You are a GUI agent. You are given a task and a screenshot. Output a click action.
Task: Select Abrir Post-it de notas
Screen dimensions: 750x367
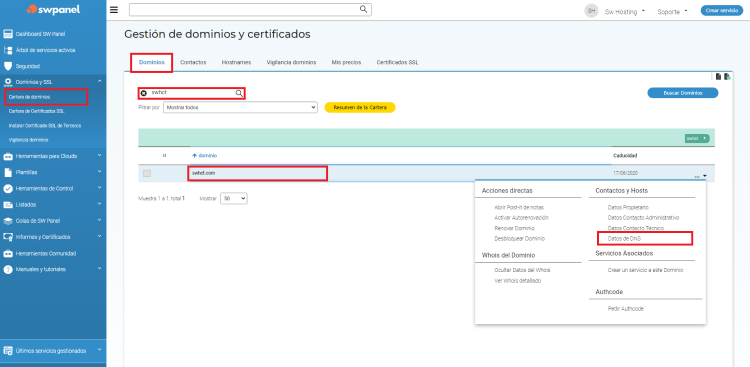[519, 208]
